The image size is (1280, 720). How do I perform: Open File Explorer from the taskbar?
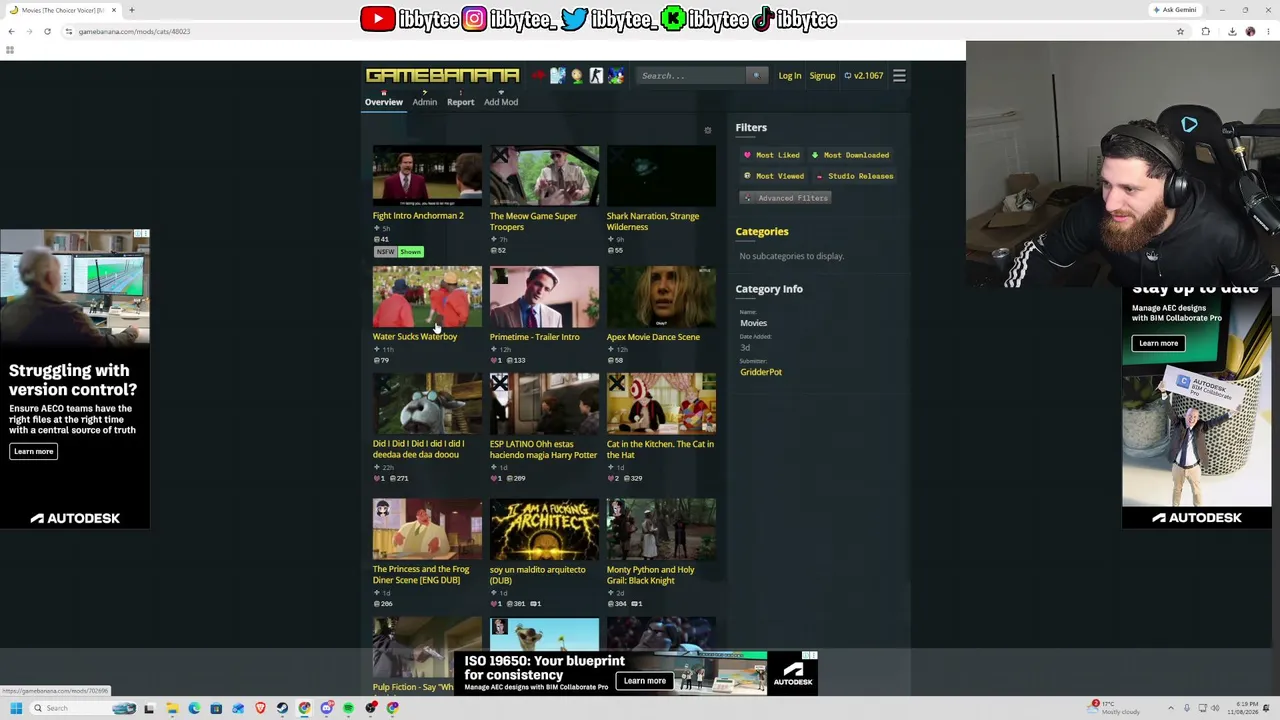click(x=172, y=708)
